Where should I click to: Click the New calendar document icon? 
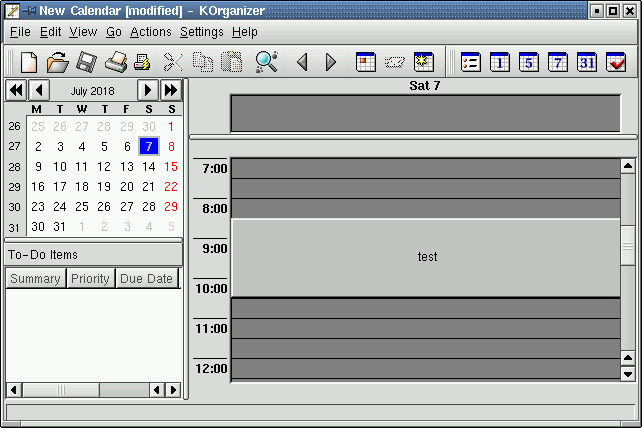(28, 62)
